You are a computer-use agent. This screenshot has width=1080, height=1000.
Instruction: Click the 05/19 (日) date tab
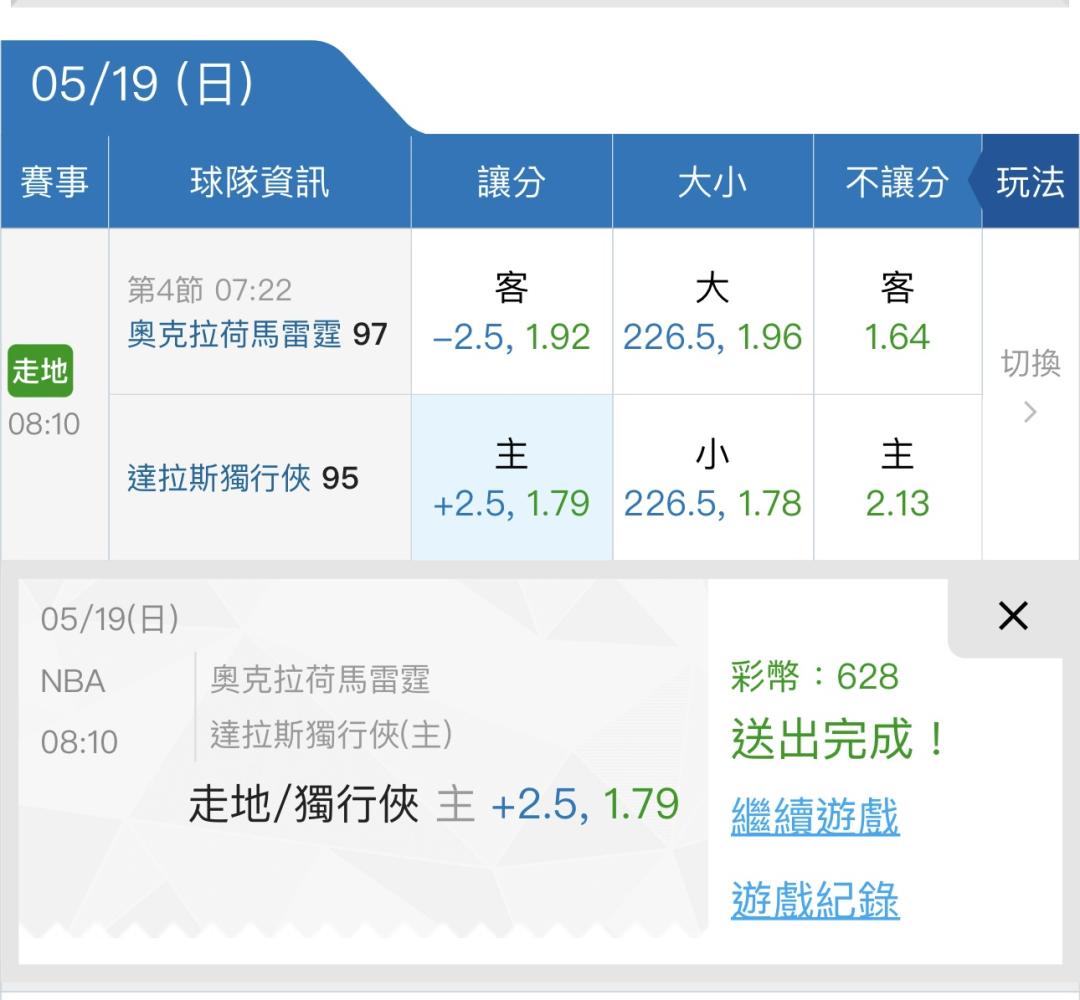(142, 86)
